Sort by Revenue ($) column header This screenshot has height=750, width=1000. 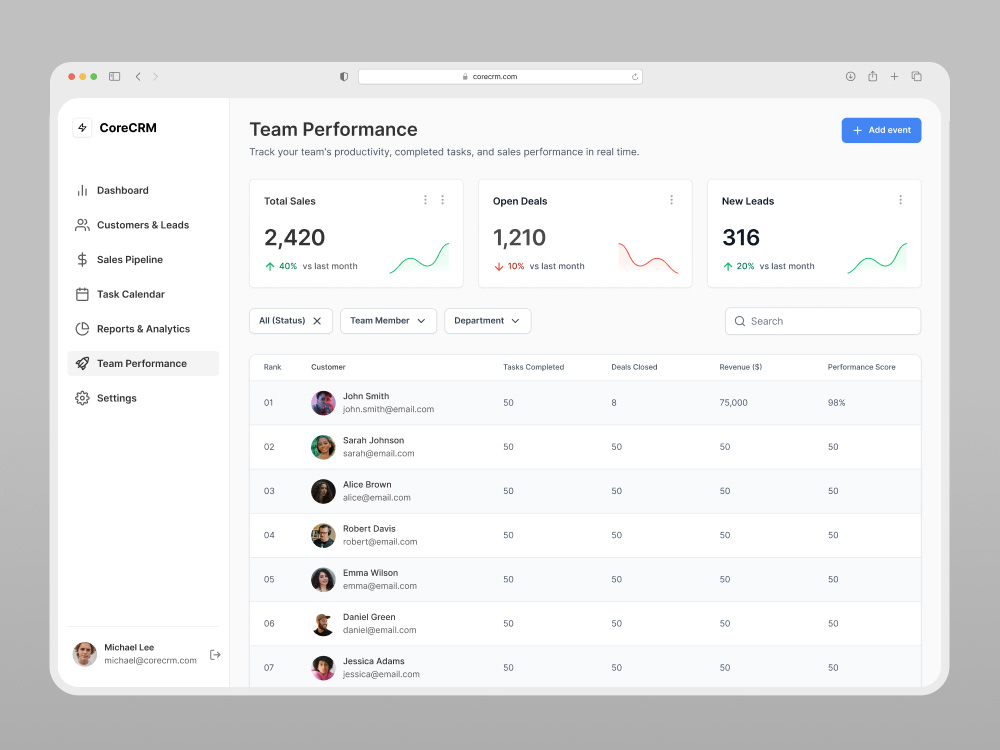pos(740,367)
